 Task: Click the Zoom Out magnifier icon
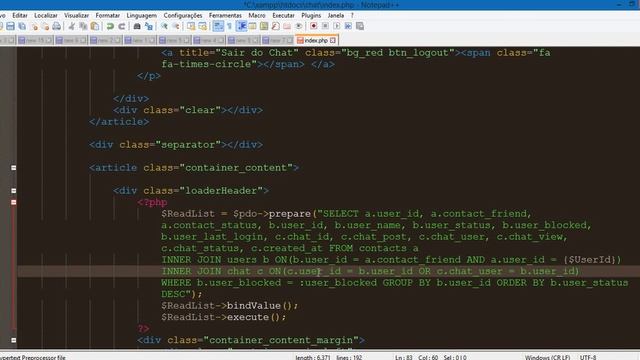[x=176, y=26]
